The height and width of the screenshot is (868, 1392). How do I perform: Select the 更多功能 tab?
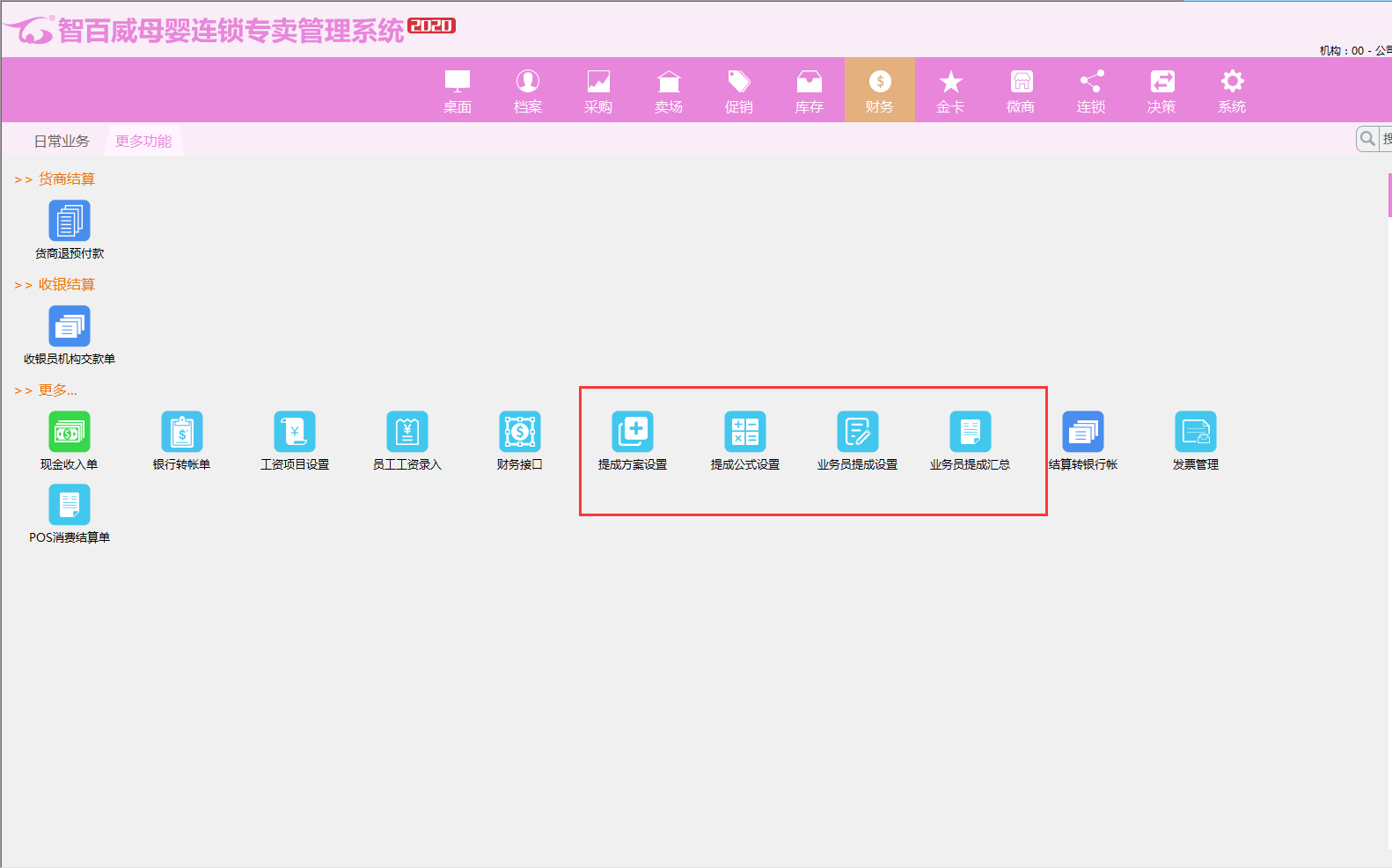click(x=143, y=141)
